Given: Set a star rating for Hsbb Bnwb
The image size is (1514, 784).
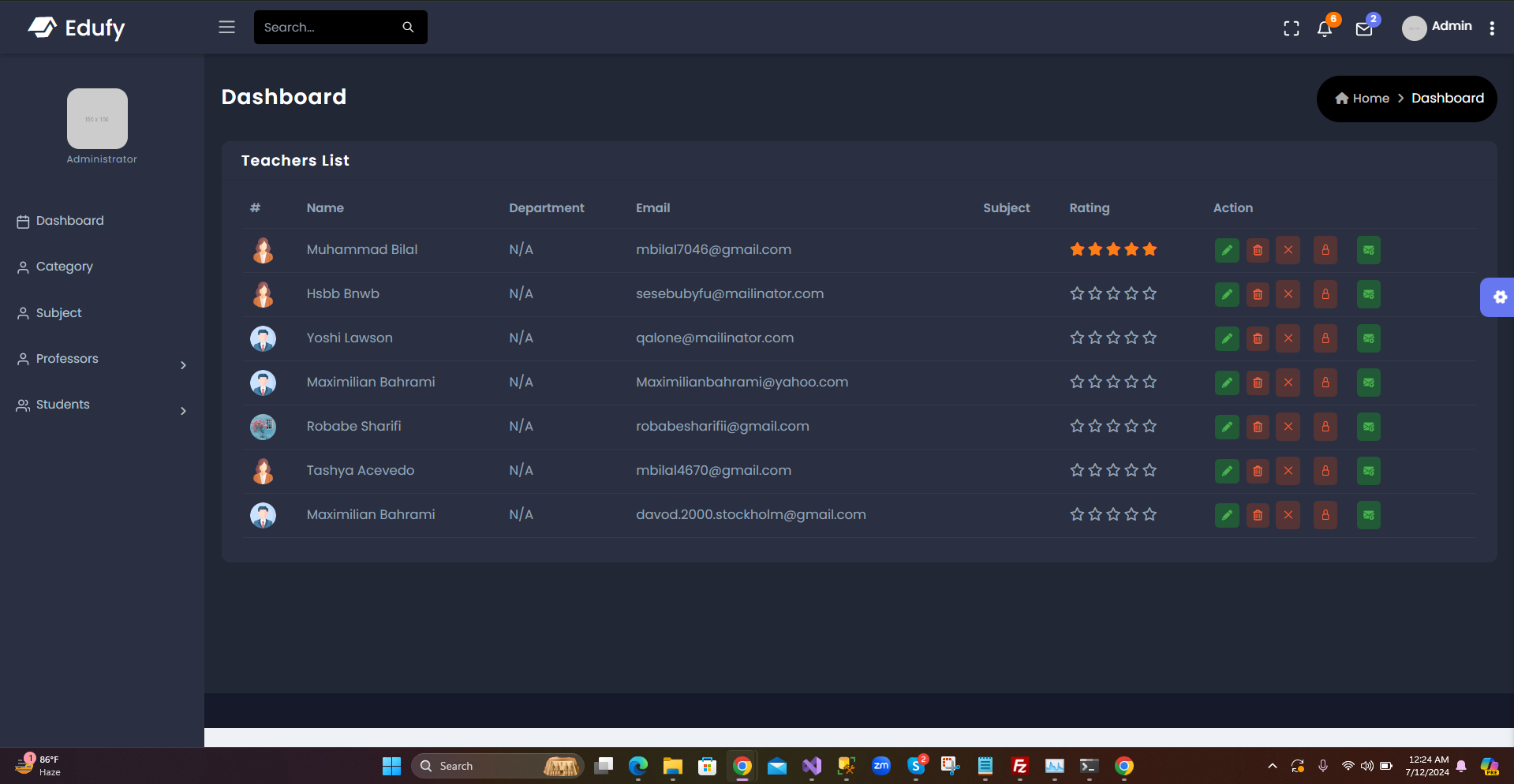Looking at the screenshot, I should coord(1113,293).
